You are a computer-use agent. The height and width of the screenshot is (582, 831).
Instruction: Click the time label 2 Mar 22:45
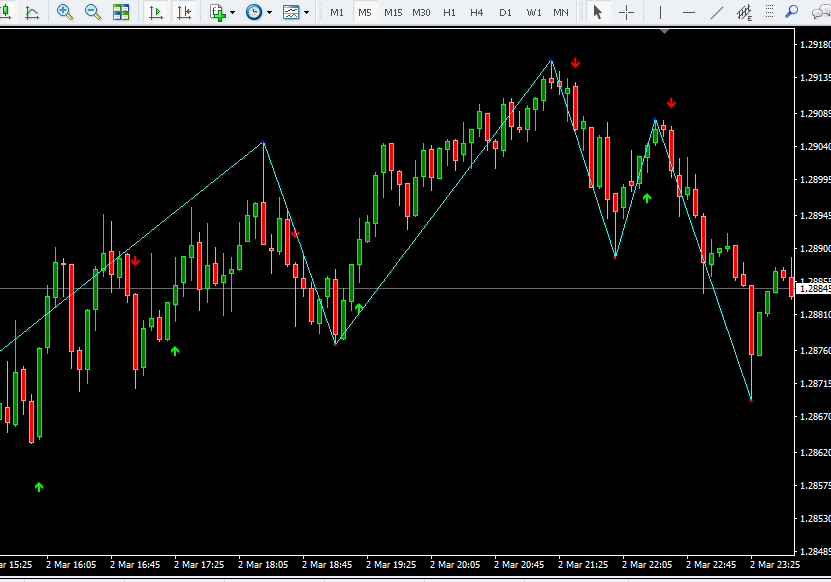click(x=711, y=565)
